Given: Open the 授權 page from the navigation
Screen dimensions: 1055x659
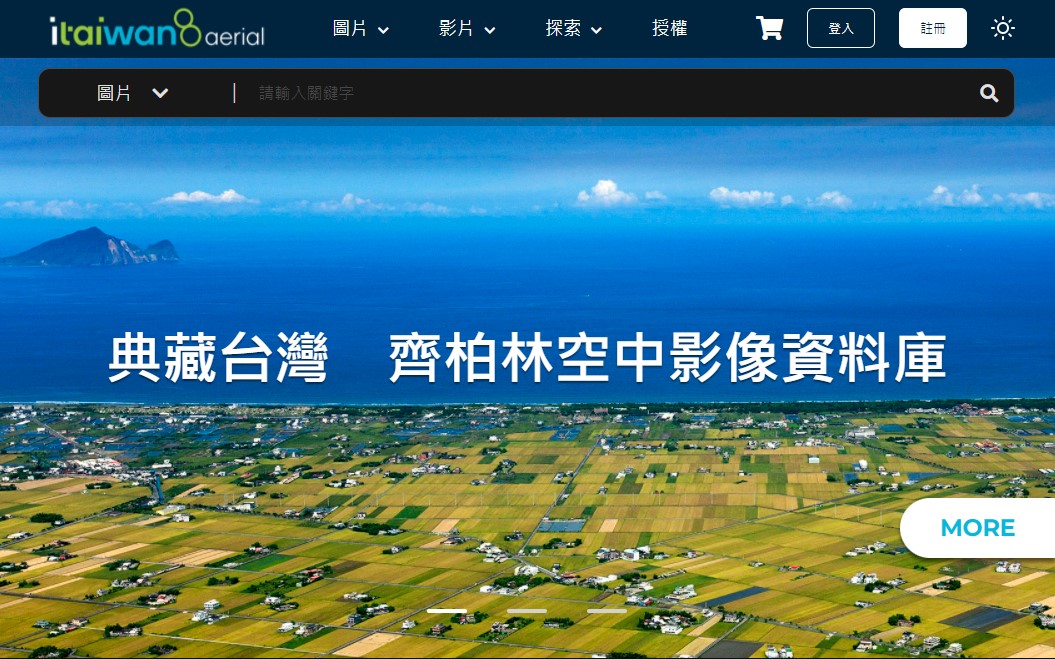Looking at the screenshot, I should click(x=669, y=29).
